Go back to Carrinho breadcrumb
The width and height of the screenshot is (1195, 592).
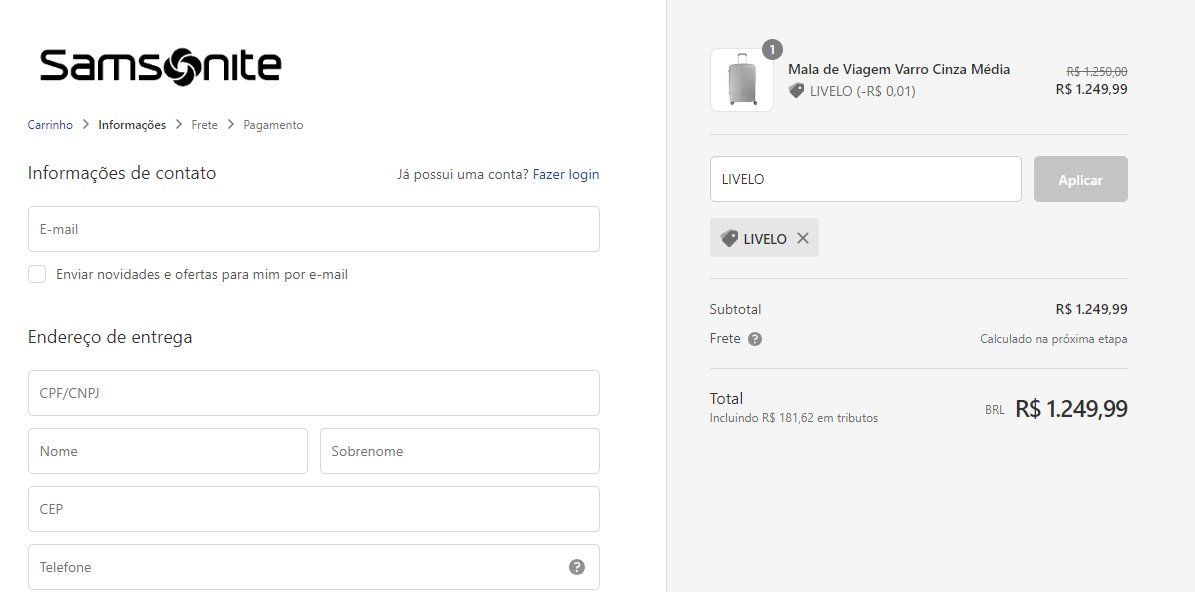[50, 125]
